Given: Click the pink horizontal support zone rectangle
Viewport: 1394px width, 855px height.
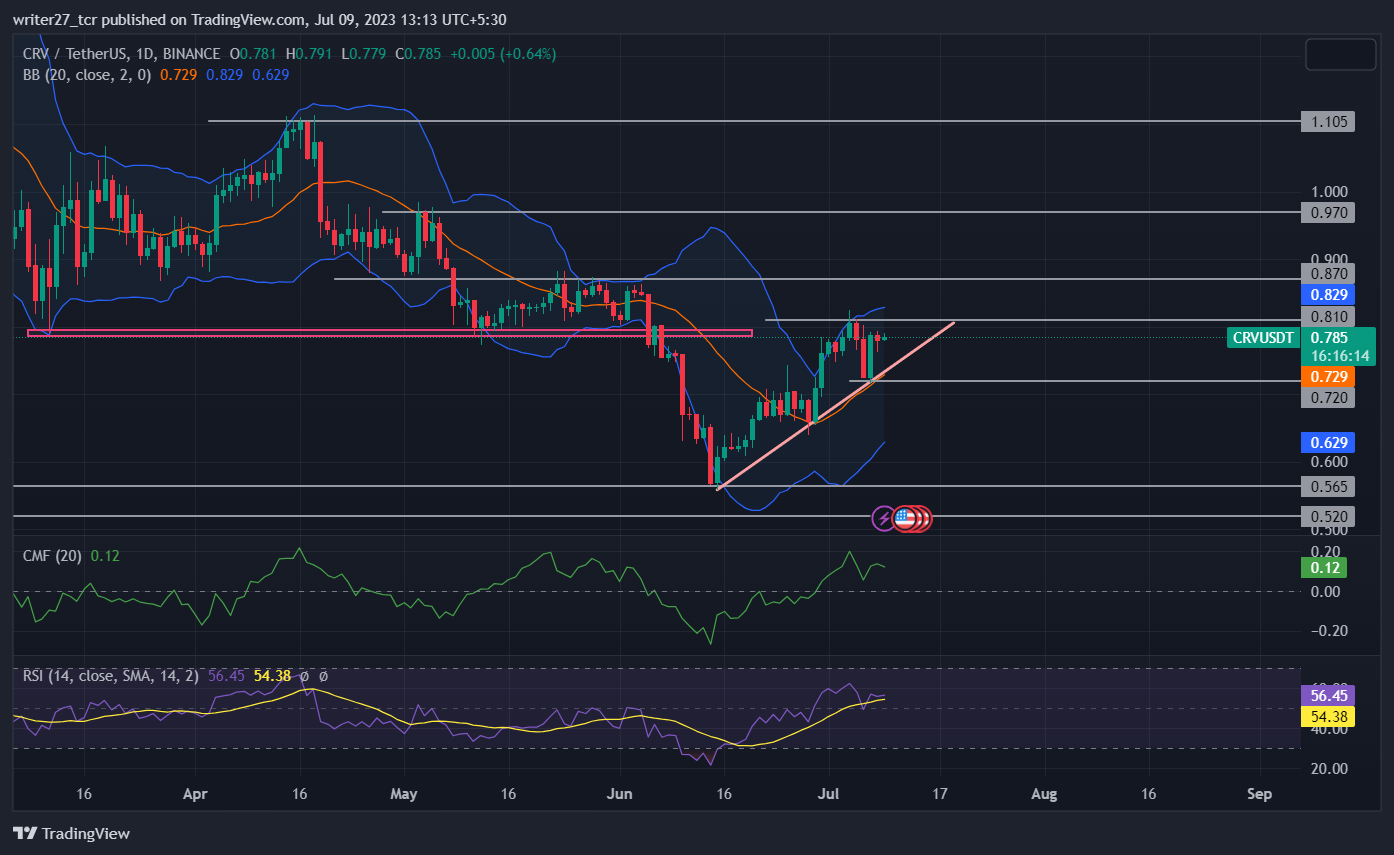Looking at the screenshot, I should tap(389, 333).
